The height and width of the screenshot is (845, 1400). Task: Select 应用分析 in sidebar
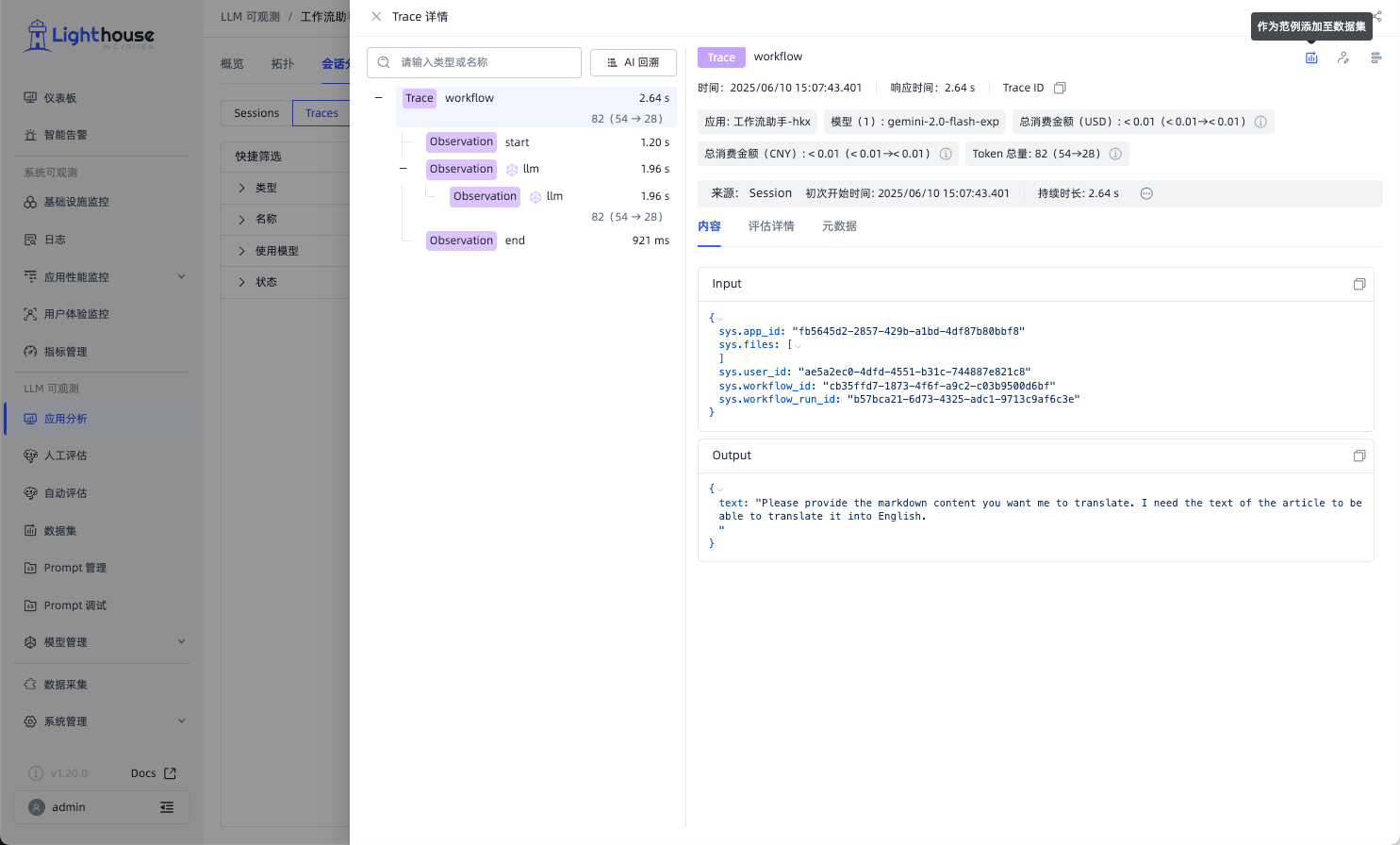102,419
